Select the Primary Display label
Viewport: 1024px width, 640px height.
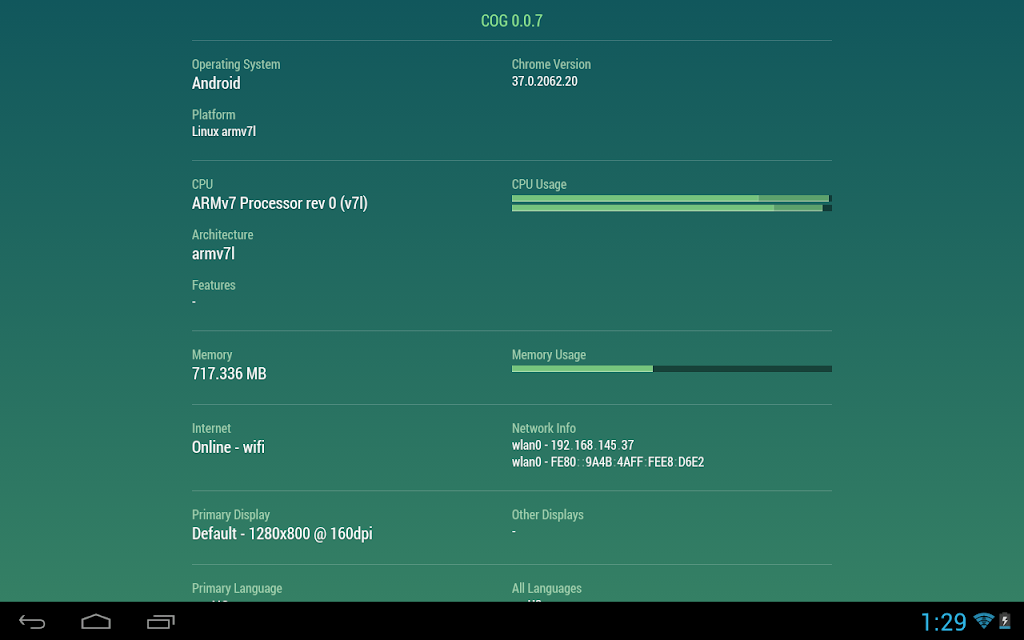coord(231,515)
